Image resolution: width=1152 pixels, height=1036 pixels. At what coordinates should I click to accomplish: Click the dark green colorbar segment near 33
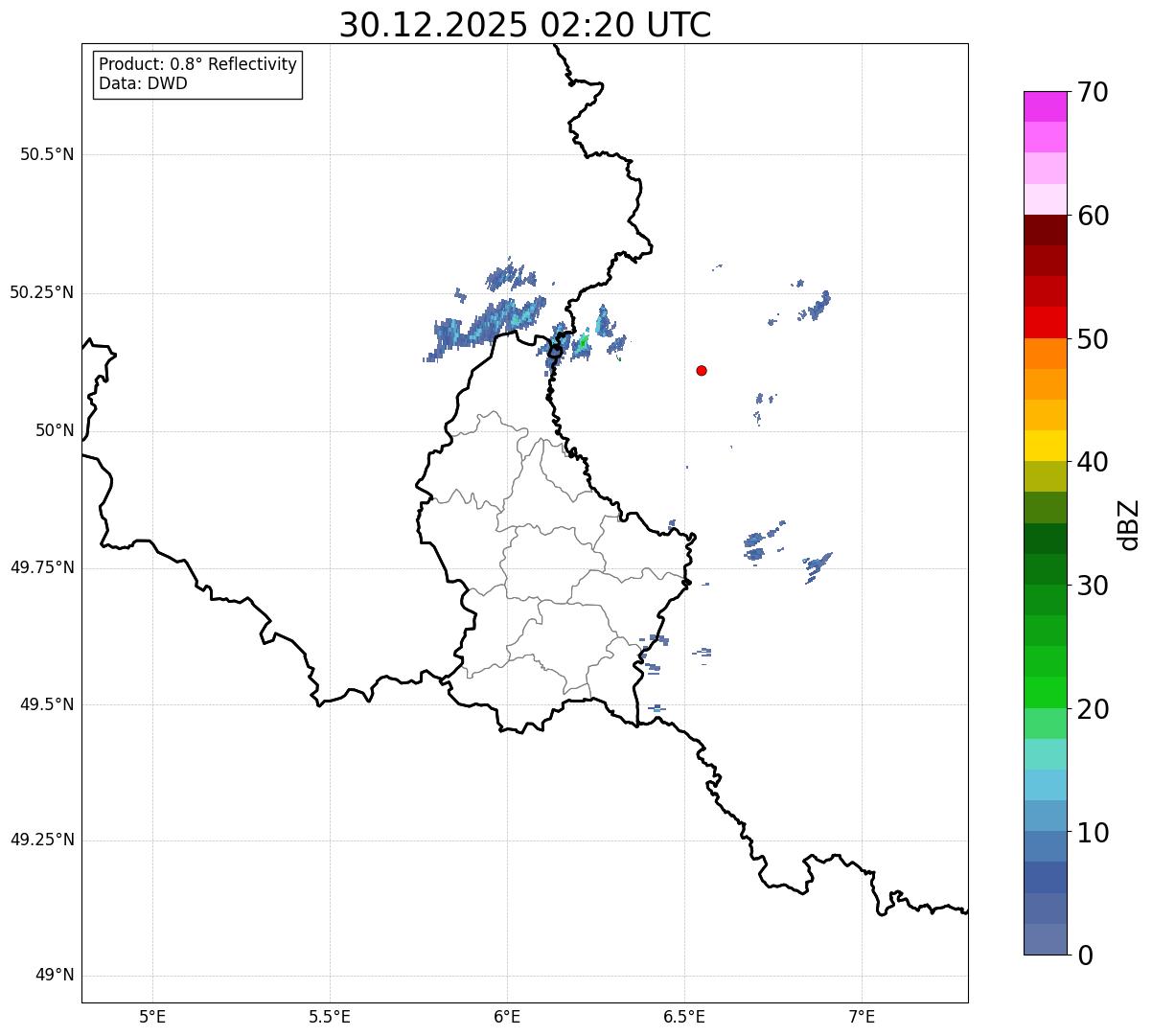click(x=1045, y=539)
